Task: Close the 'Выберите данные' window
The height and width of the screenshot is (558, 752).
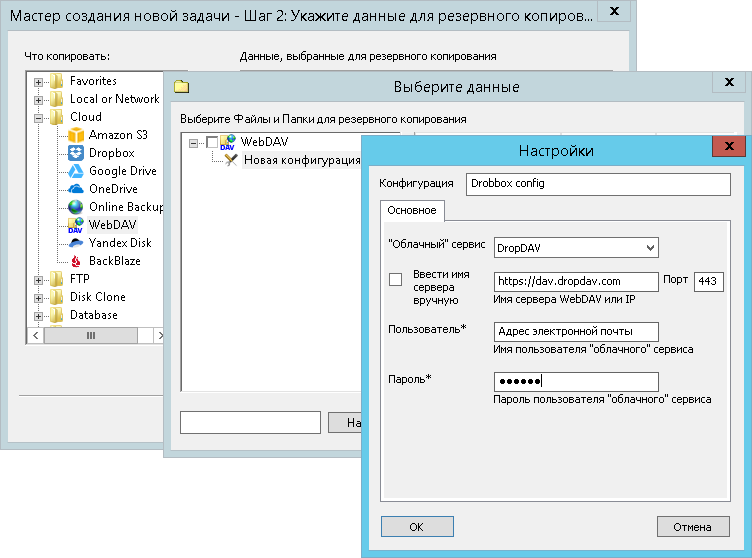Action: click(x=728, y=82)
